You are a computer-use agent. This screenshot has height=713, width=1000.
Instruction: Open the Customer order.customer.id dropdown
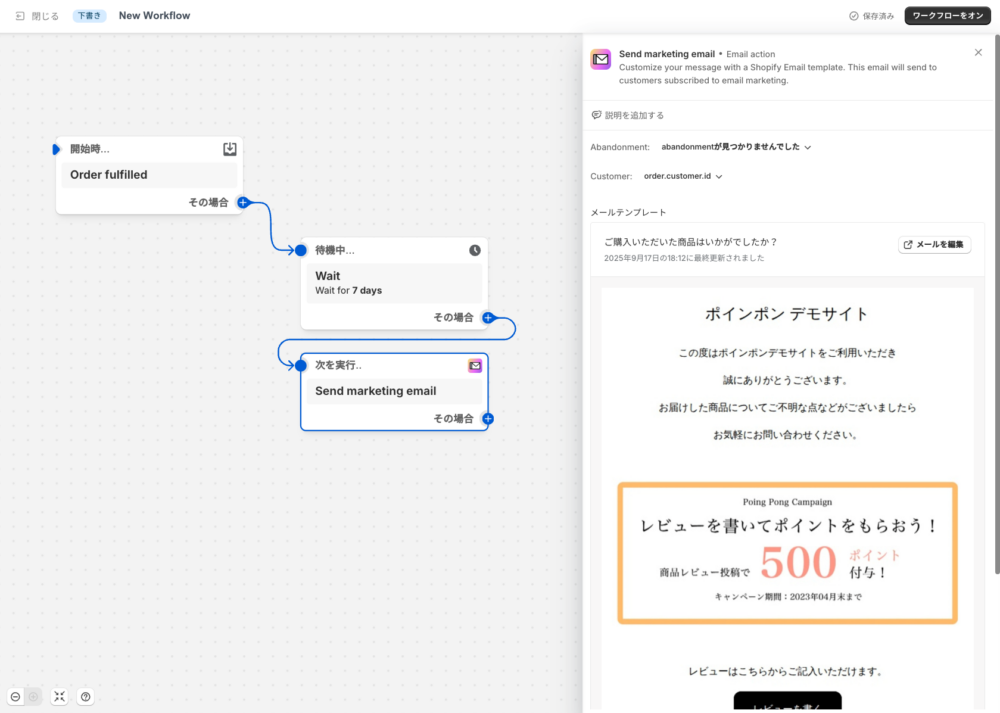683,176
